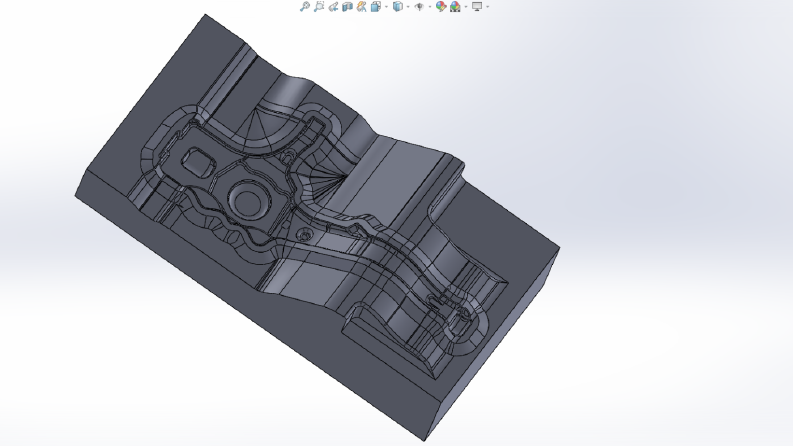This screenshot has width=793, height=446.
Task: Click the Display Style cube icon
Action: click(398, 6)
